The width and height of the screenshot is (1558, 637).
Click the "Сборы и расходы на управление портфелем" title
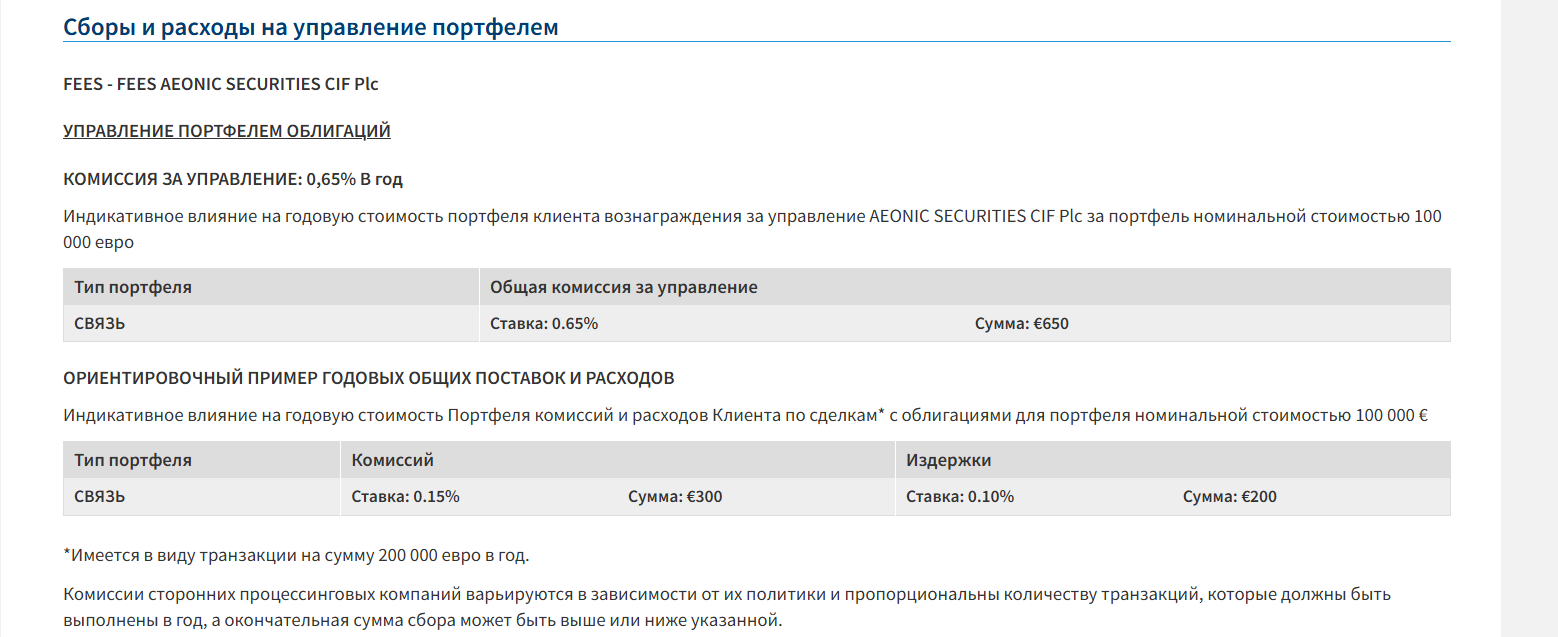click(310, 27)
